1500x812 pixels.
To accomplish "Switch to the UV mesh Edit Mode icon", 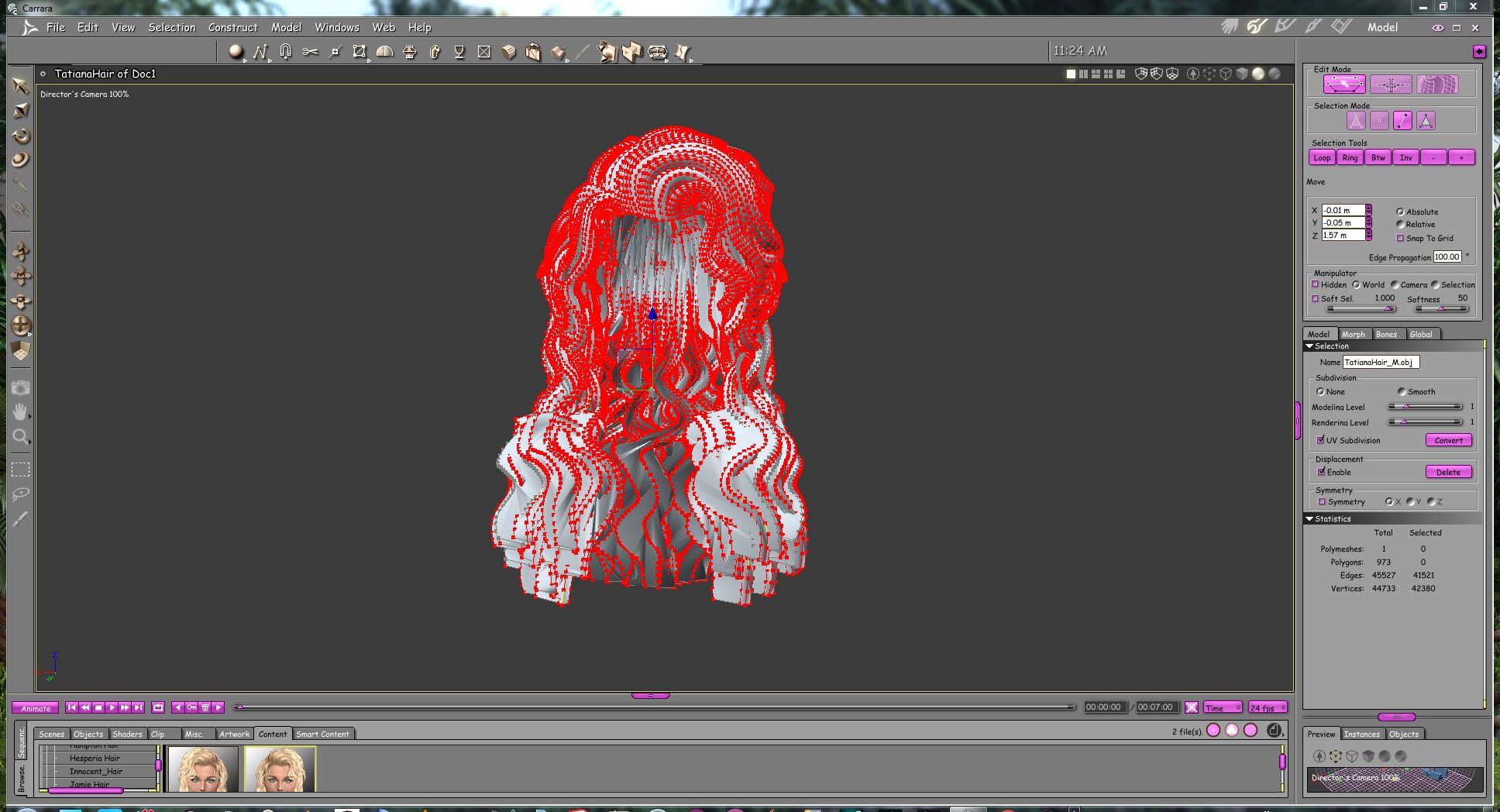I will (1437, 84).
